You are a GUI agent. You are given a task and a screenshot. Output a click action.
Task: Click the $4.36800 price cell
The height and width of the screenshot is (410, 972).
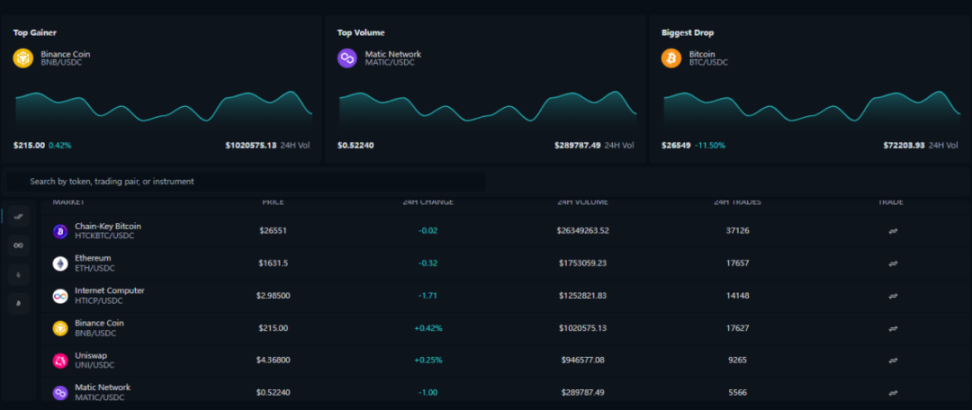[x=273, y=360]
